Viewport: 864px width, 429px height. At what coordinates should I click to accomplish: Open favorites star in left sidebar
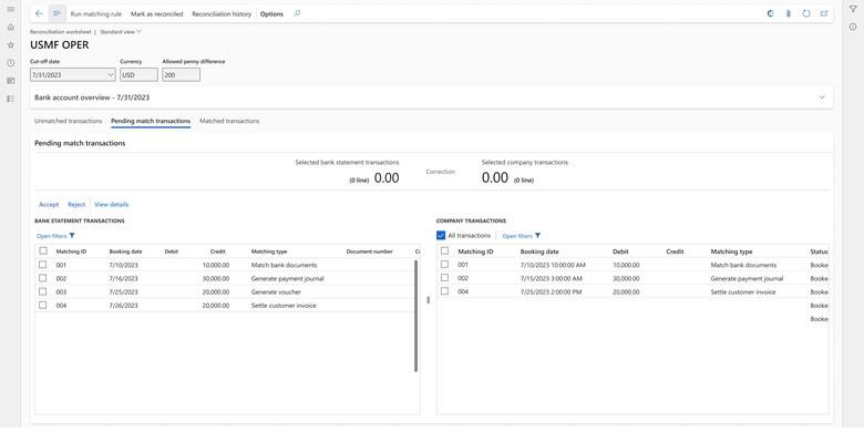pos(10,45)
